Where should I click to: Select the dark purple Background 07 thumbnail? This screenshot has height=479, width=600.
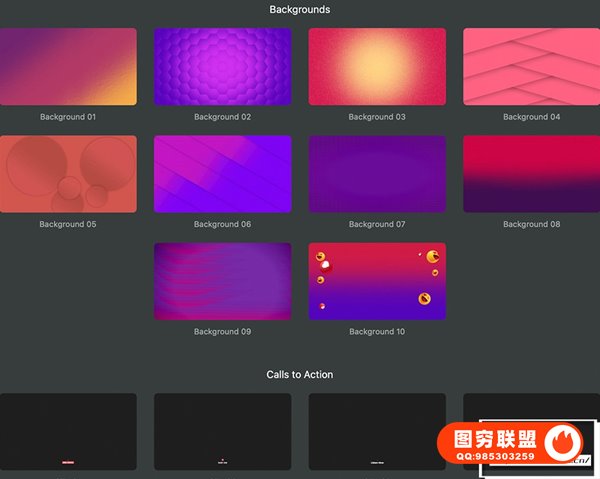tap(377, 174)
